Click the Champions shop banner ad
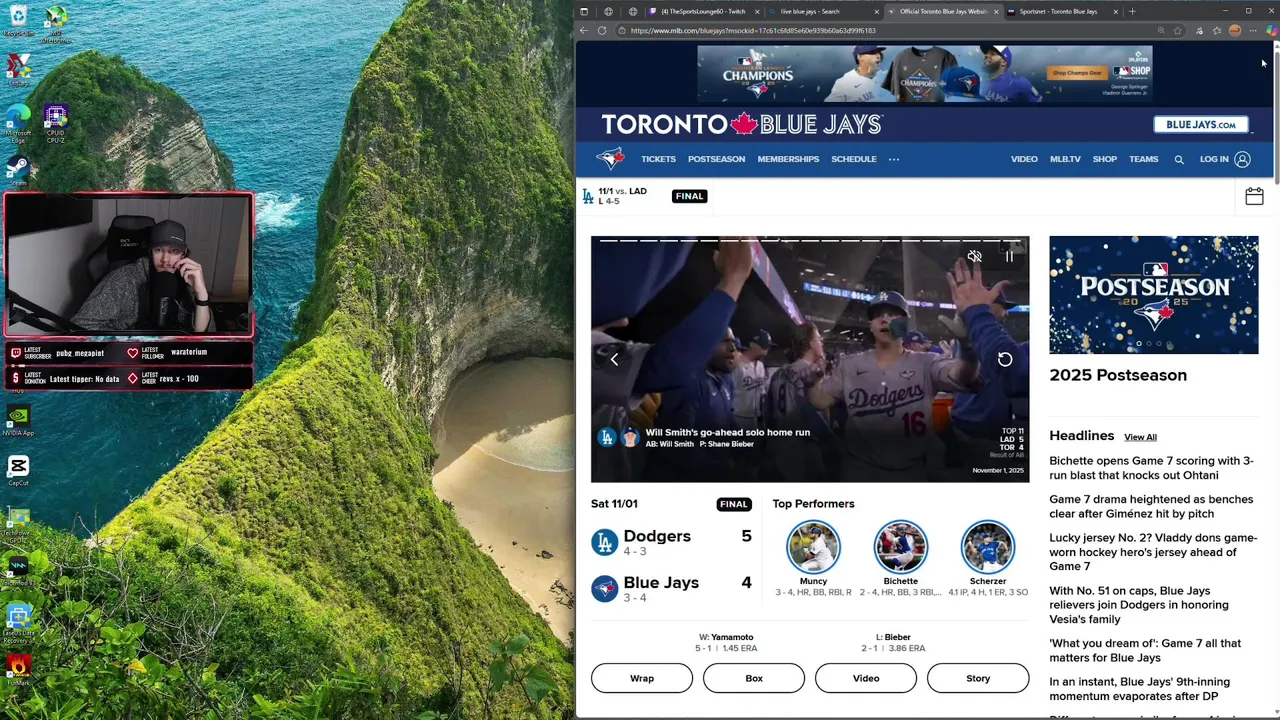This screenshot has height=720, width=1280. point(925,74)
